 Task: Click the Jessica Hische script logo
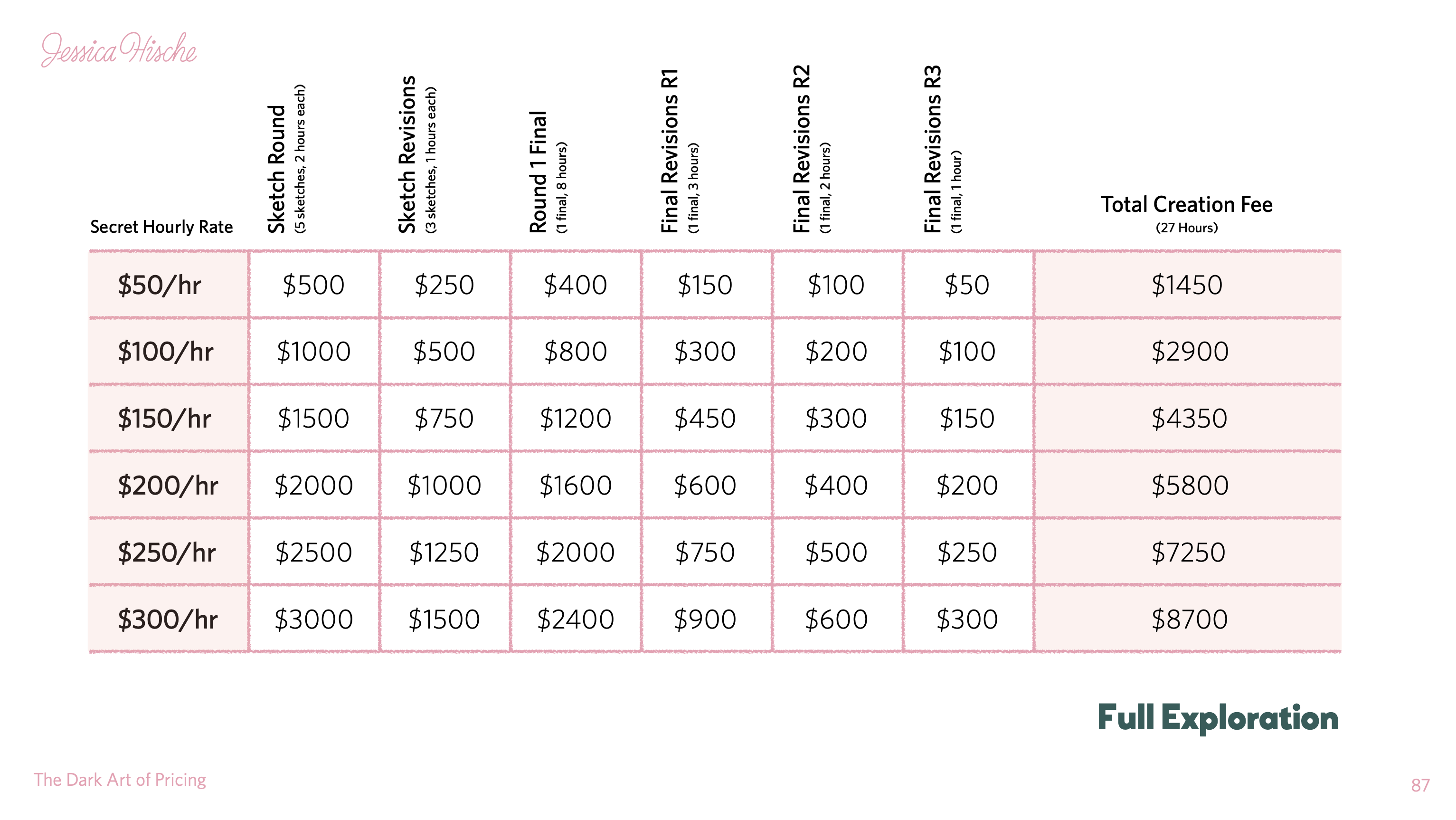coord(119,49)
